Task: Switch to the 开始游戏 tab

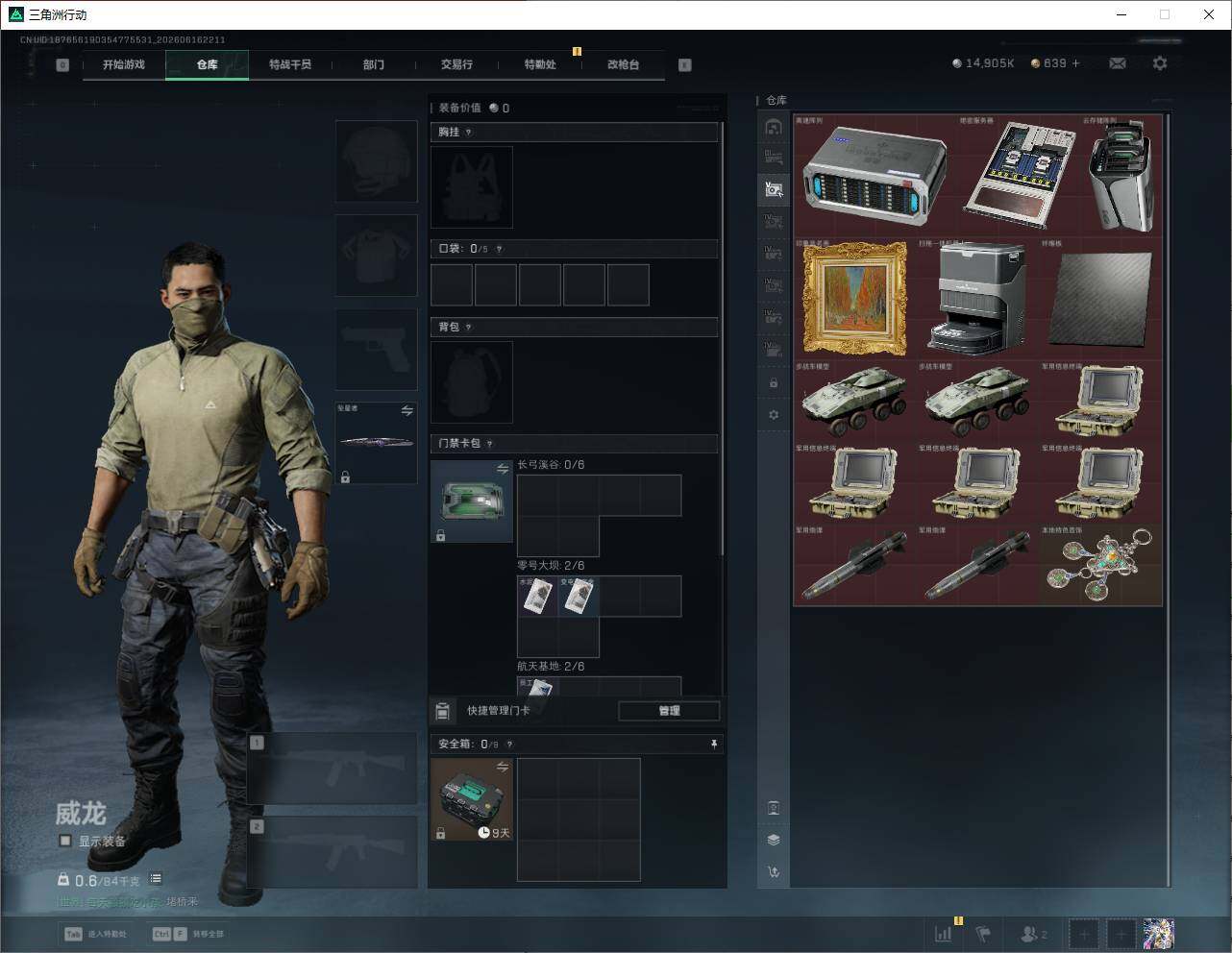Action: tap(124, 64)
